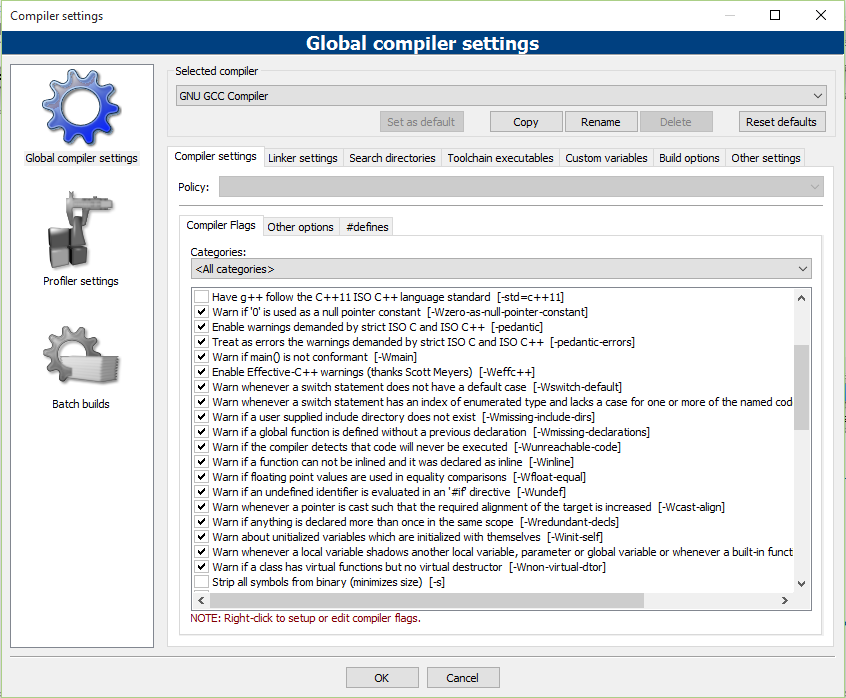Image resolution: width=846 pixels, height=698 pixels.
Task: Open the Policy dropdown
Action: coord(521,187)
